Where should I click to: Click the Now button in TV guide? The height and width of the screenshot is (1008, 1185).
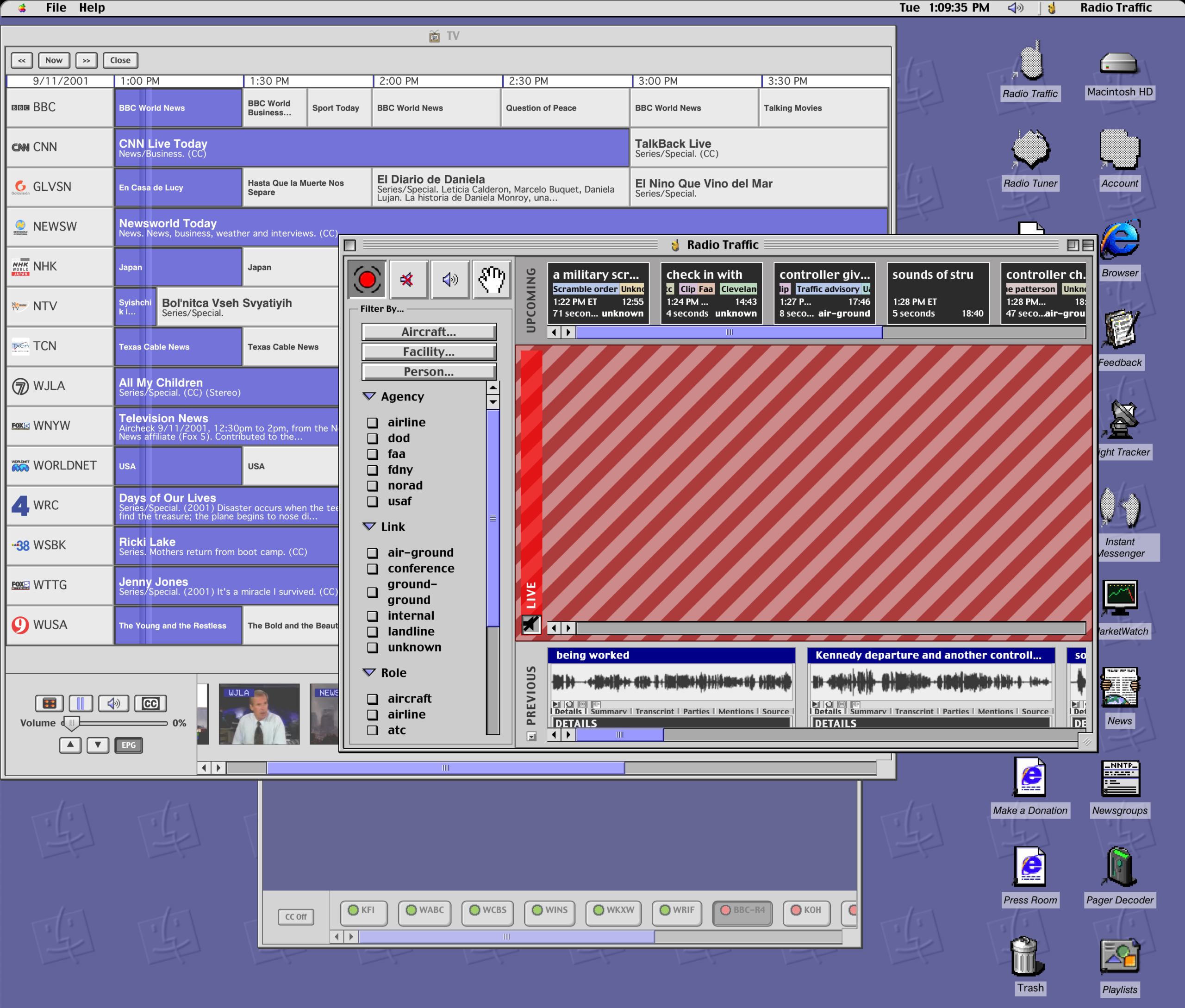pos(54,61)
